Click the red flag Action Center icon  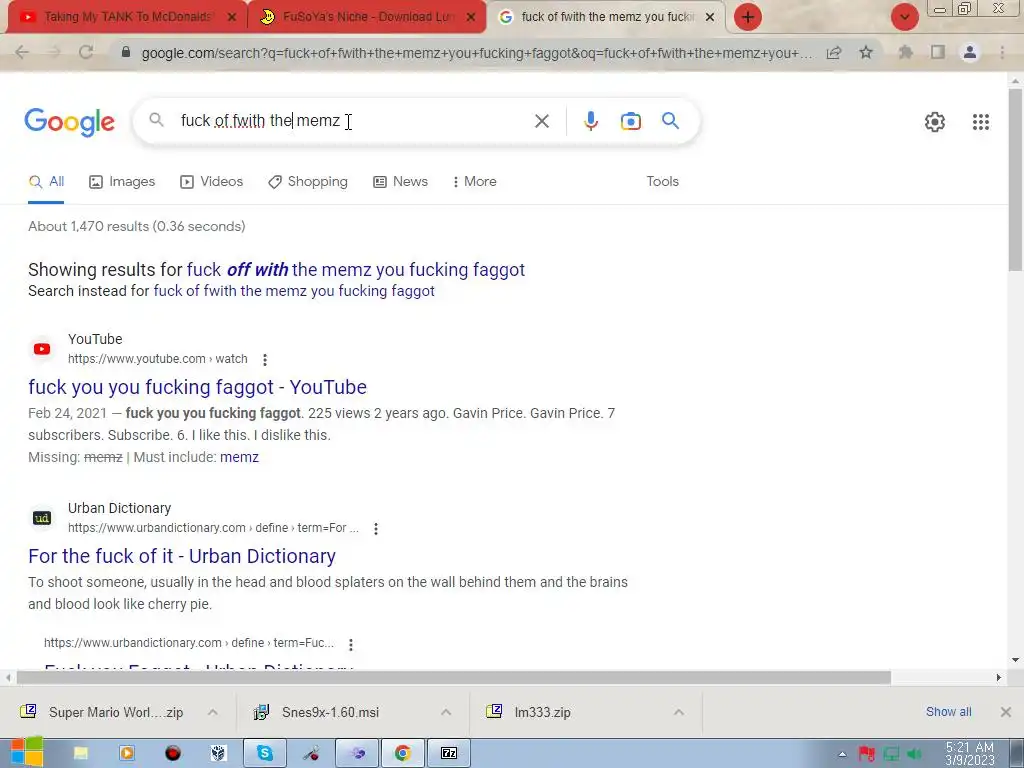pos(867,755)
